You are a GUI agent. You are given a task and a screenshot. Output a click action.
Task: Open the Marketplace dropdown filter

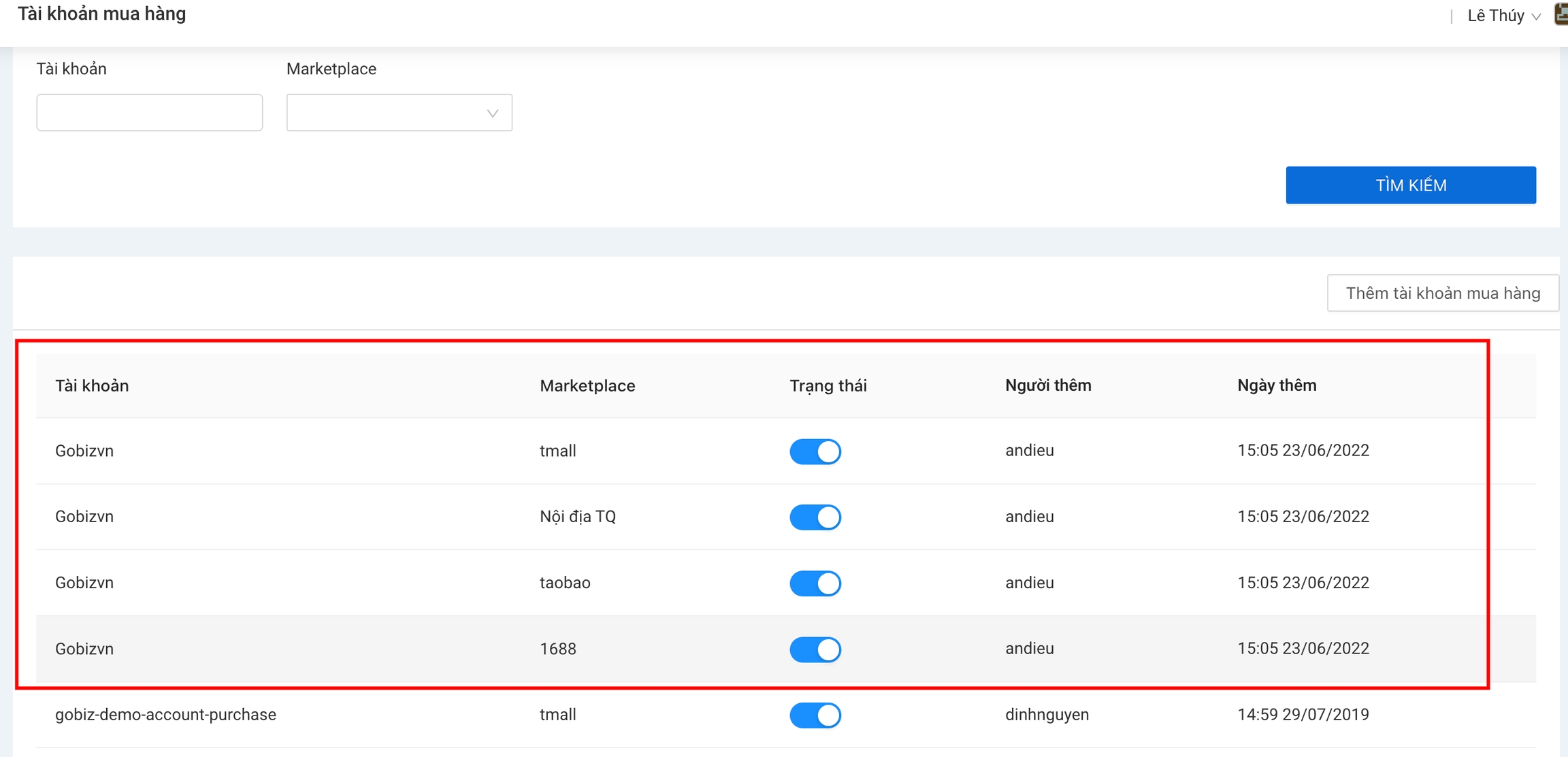click(x=399, y=113)
